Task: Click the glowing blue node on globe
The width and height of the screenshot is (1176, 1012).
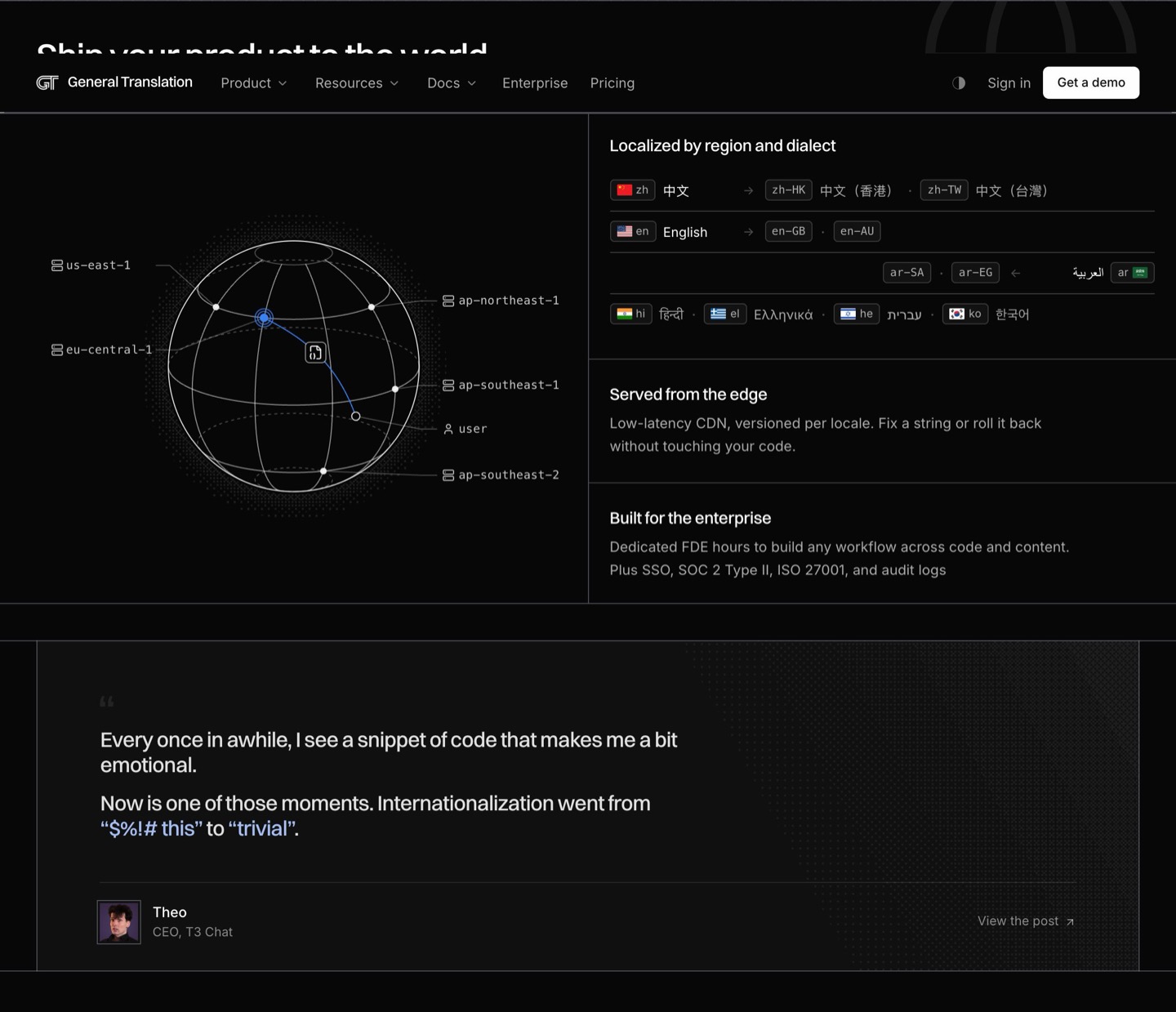Action: [x=264, y=318]
